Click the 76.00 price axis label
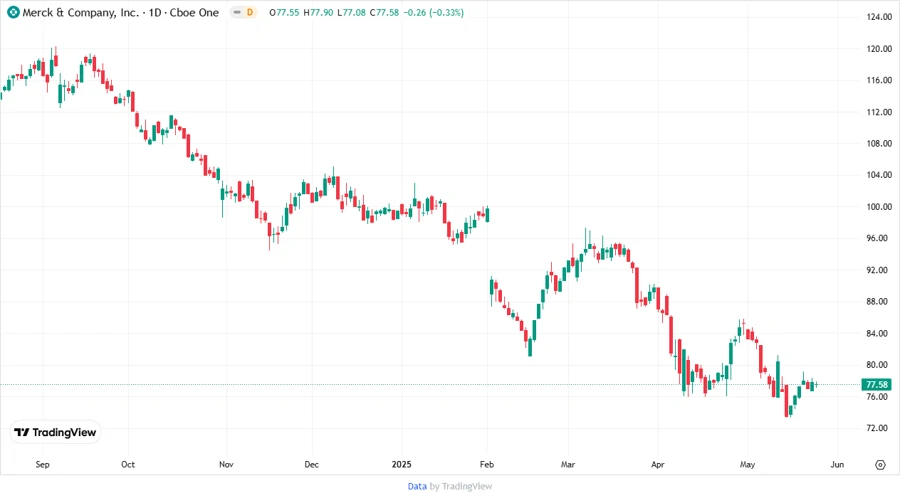900x498 pixels. point(879,396)
